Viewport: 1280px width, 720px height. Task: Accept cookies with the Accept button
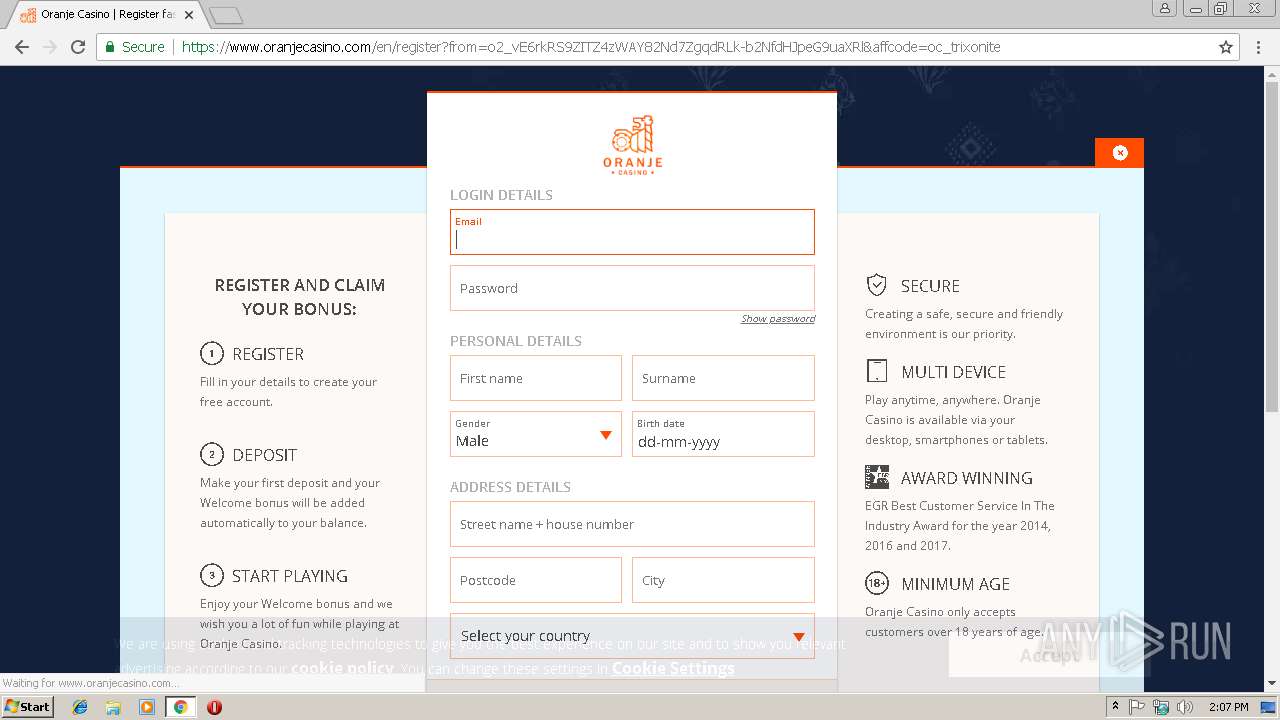click(x=1049, y=656)
